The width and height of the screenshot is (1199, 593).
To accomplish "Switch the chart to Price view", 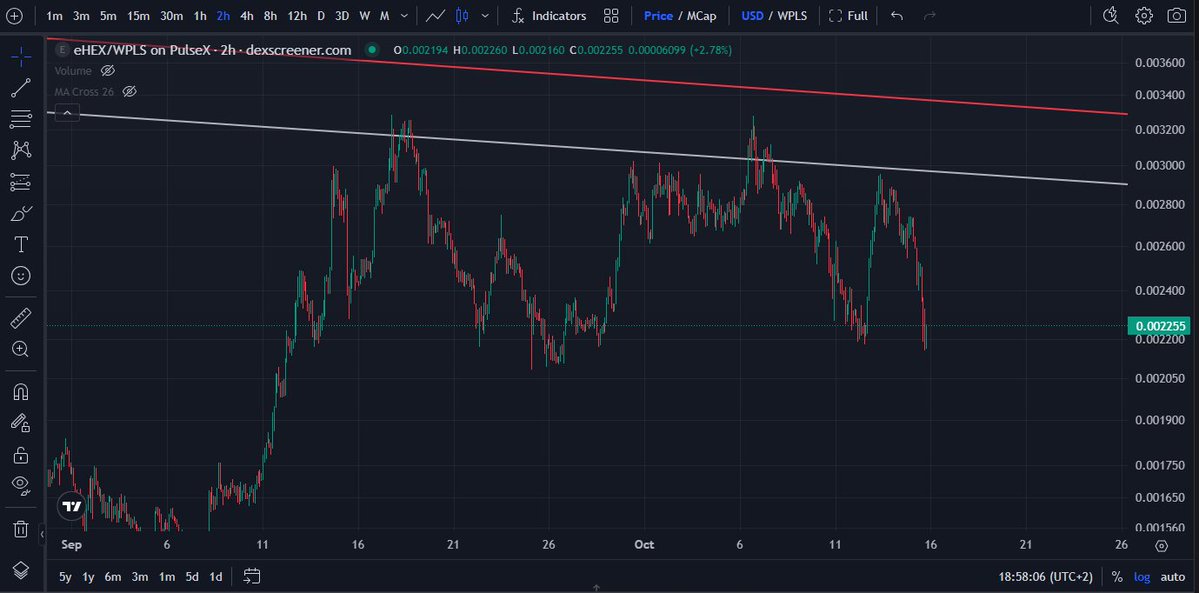I will point(658,15).
